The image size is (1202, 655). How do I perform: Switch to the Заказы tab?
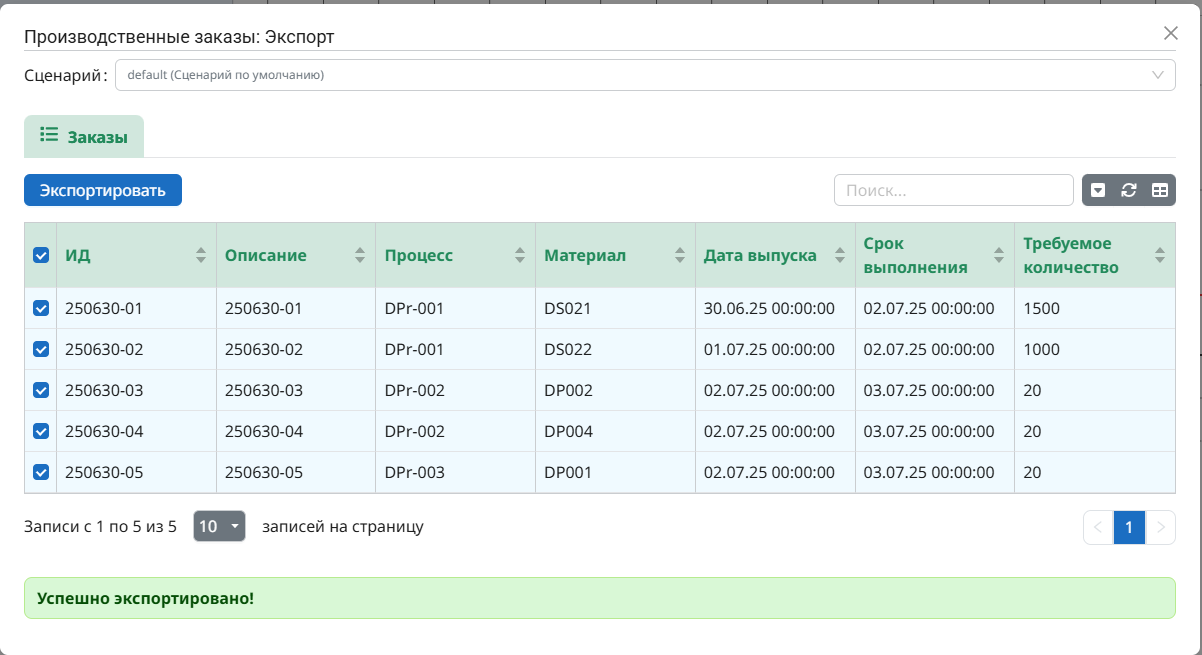[84, 137]
